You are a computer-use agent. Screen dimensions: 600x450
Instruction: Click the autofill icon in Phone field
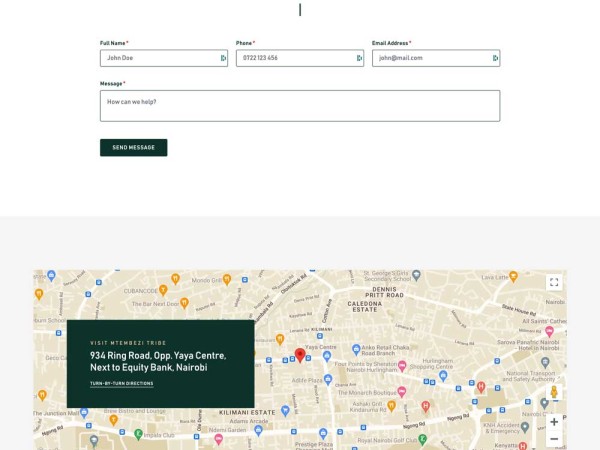point(359,58)
